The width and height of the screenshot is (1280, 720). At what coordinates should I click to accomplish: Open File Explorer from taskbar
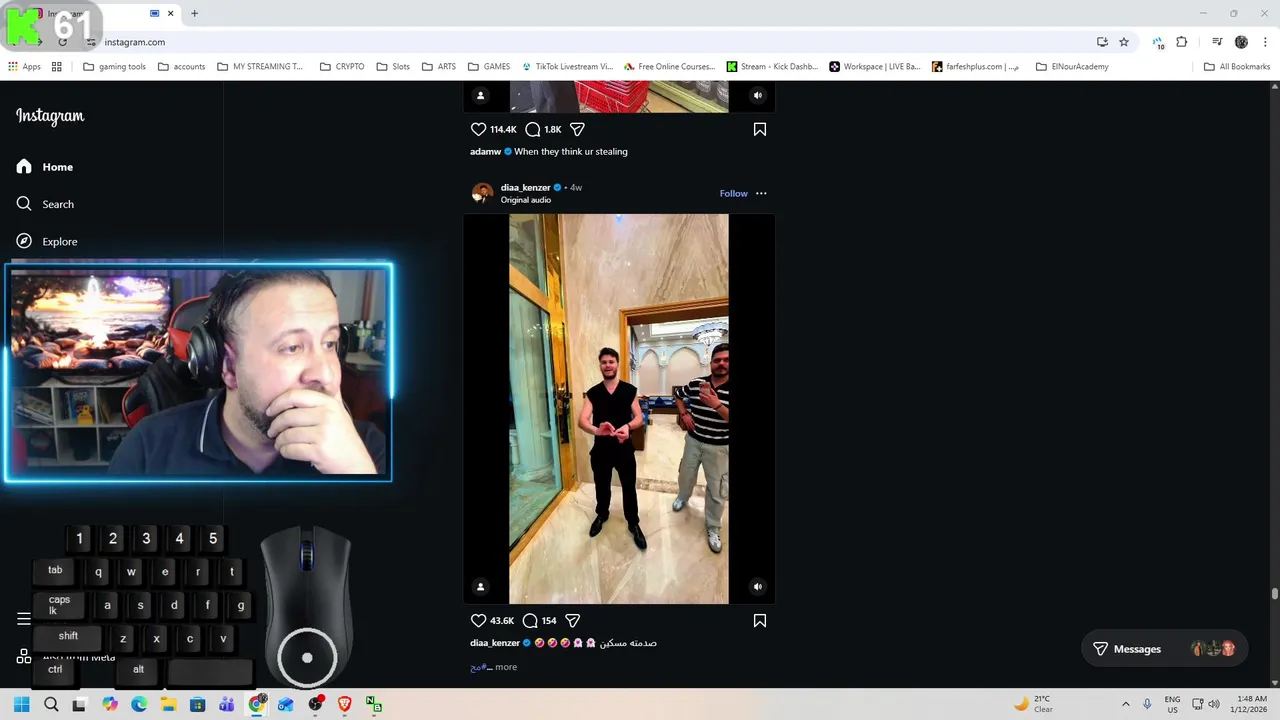click(168, 705)
